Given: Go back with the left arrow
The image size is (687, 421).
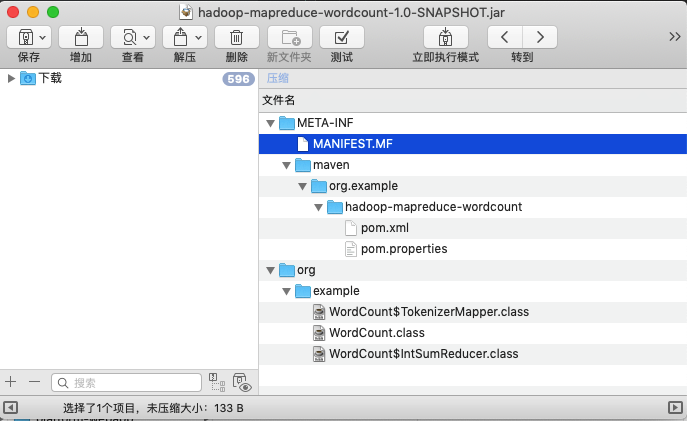Looking at the screenshot, I should tap(505, 37).
